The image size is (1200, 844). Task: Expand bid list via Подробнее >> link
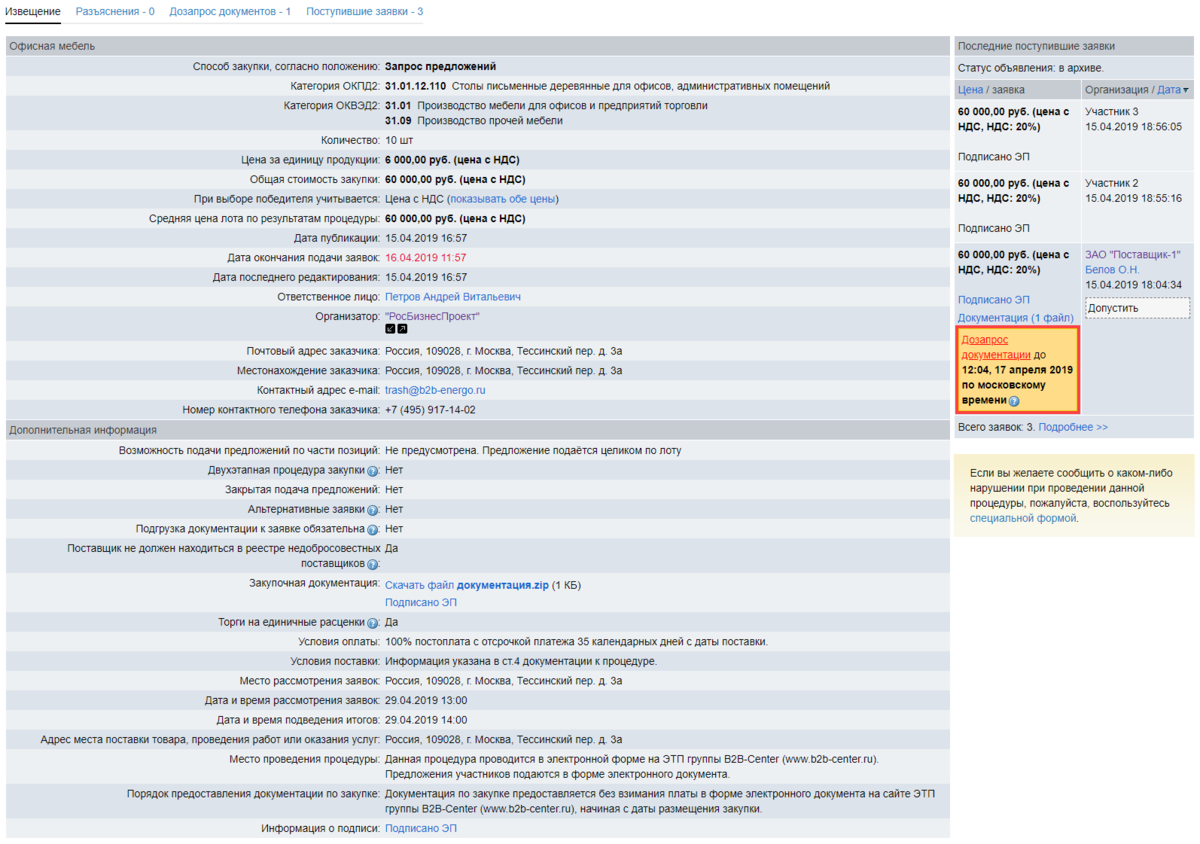[1073, 427]
